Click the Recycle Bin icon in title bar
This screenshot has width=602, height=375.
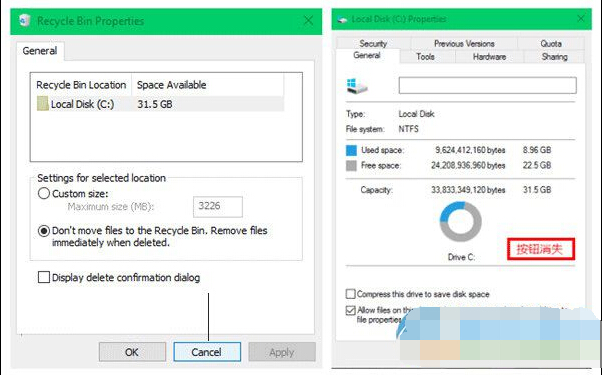pyautogui.click(x=25, y=20)
